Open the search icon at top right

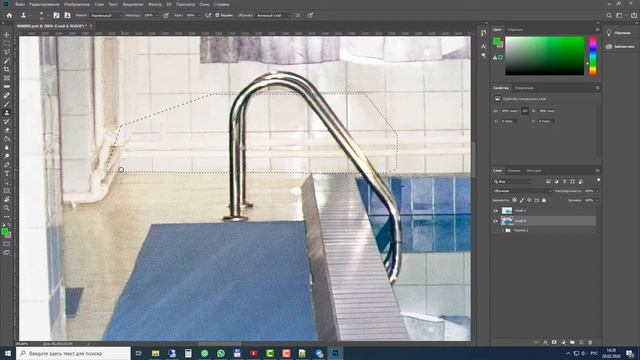coord(609,15)
